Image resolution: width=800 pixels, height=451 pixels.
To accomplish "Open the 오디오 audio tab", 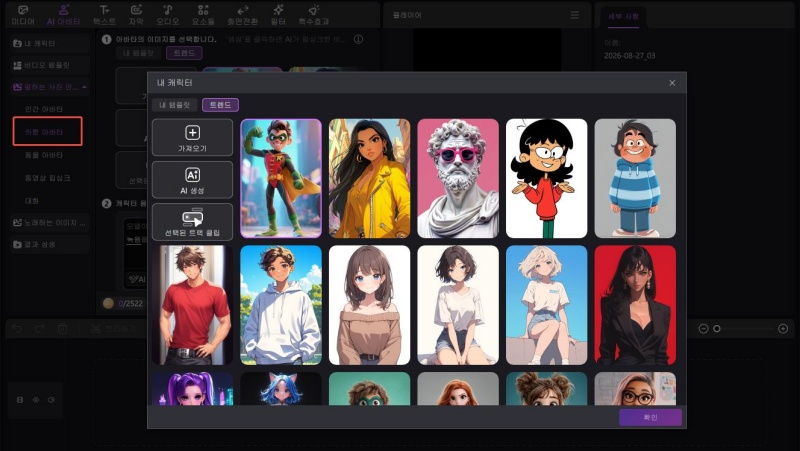I will pos(167,15).
